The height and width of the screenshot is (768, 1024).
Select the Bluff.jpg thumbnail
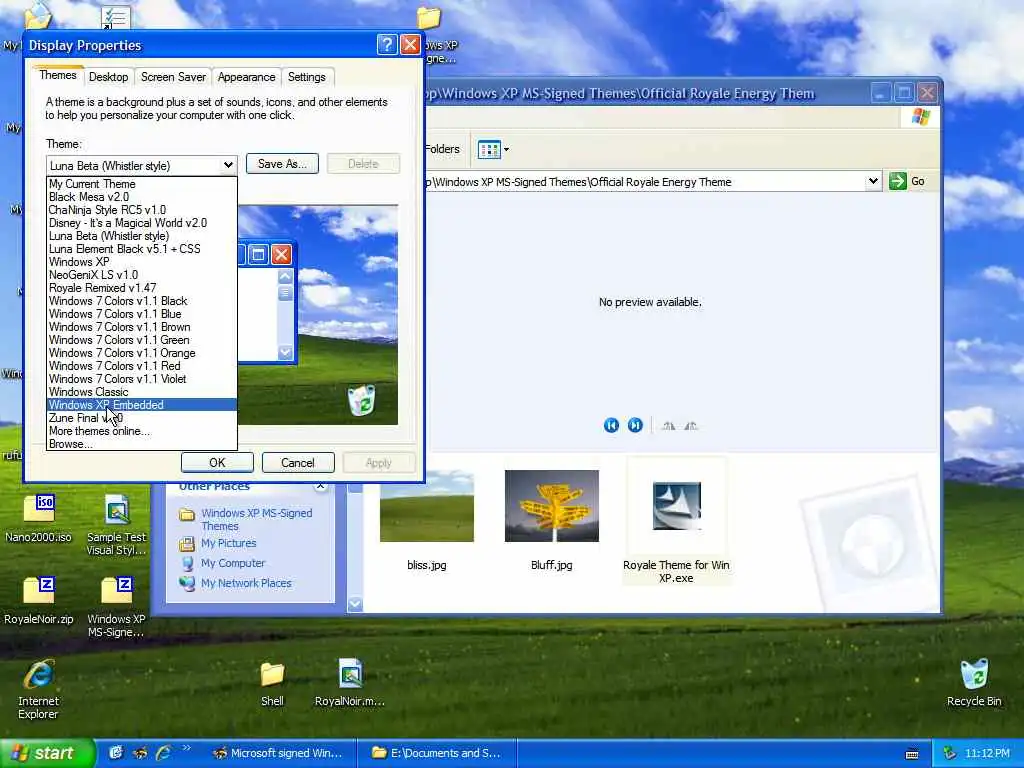pos(551,506)
